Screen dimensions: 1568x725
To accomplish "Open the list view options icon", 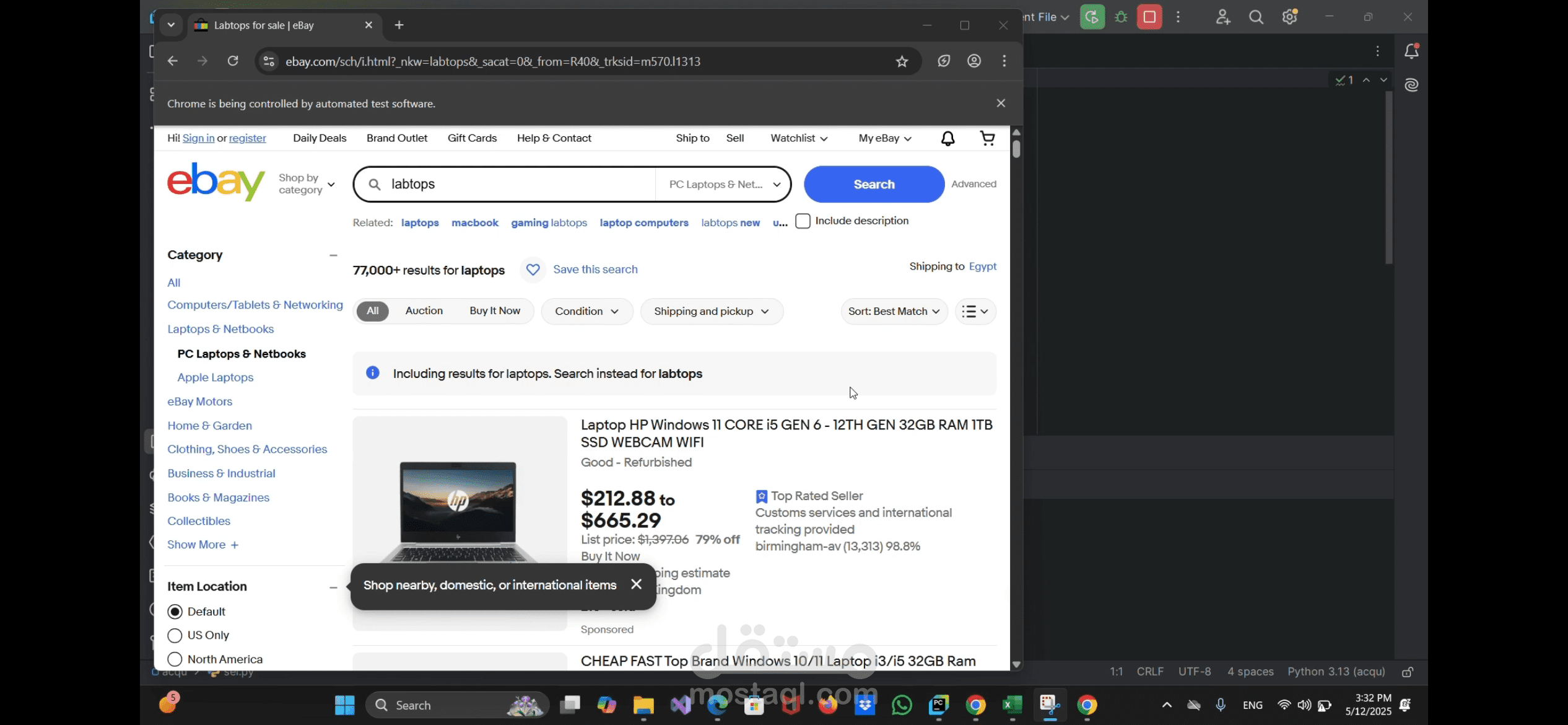I will coord(975,311).
